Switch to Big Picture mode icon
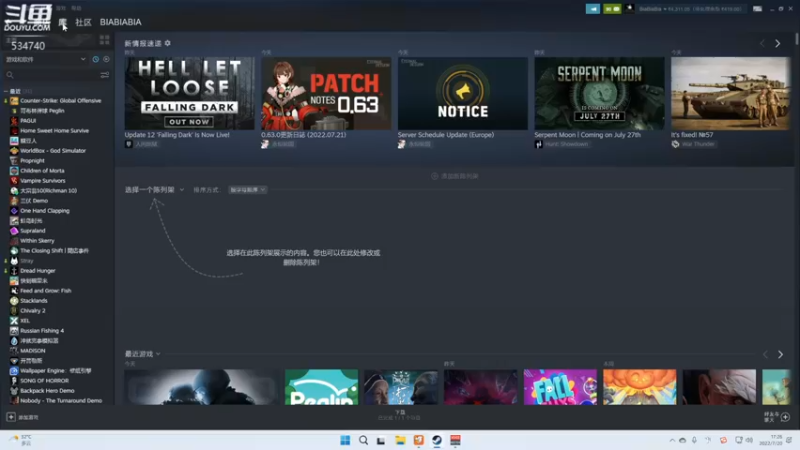The width and height of the screenshot is (800, 450). [758, 9]
